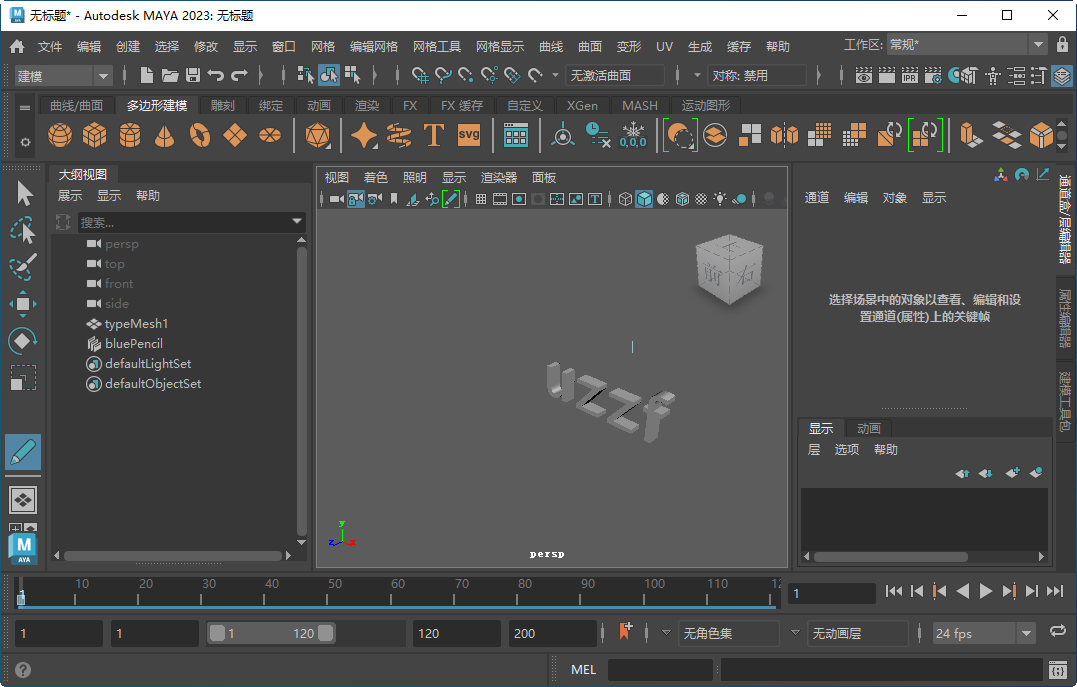Switch to the 雕刻 shelf tab
Image resolution: width=1077 pixels, height=687 pixels.
click(221, 104)
